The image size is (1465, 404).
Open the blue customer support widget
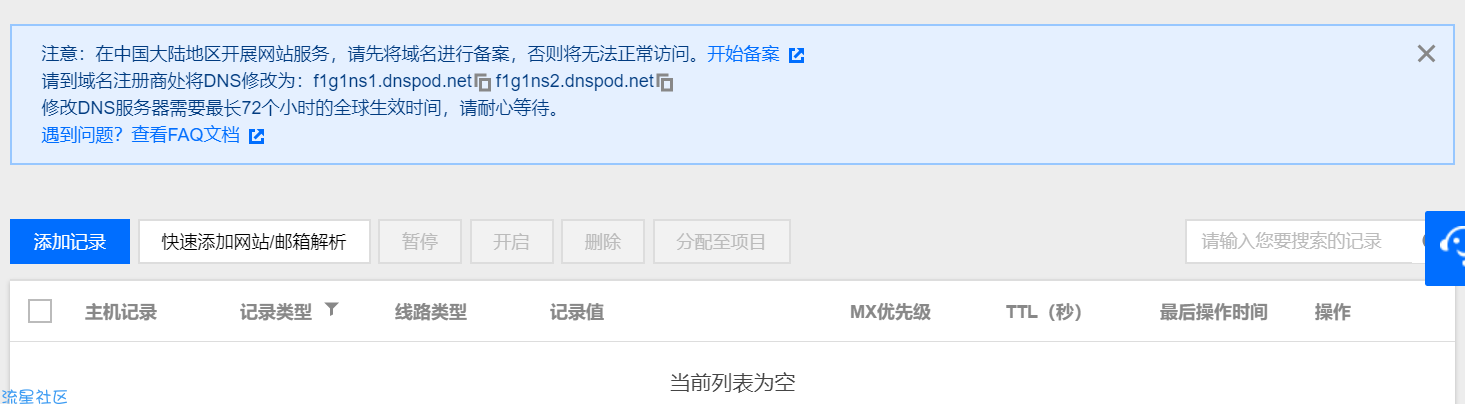click(1446, 247)
